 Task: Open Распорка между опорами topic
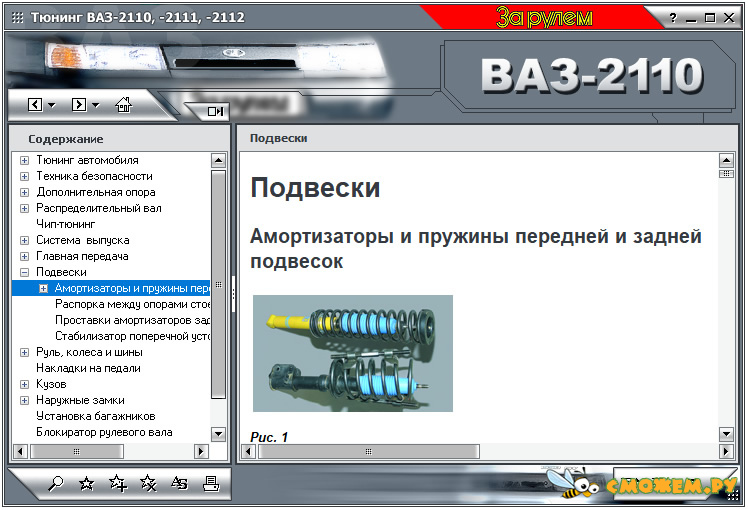(132, 304)
